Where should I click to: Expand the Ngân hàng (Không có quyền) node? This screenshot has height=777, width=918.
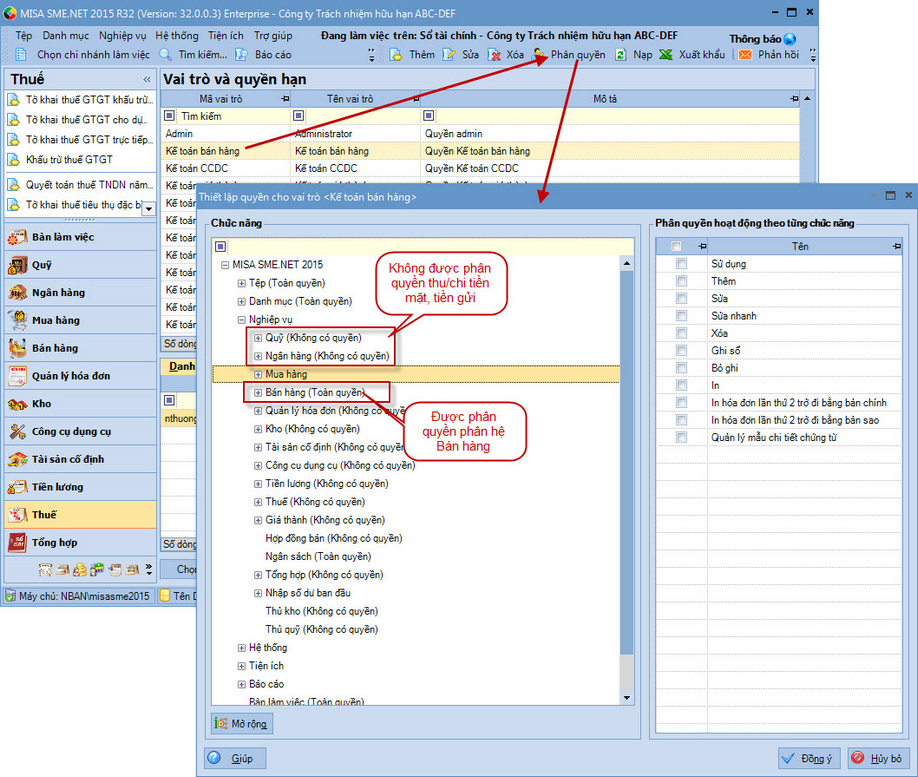[x=258, y=356]
